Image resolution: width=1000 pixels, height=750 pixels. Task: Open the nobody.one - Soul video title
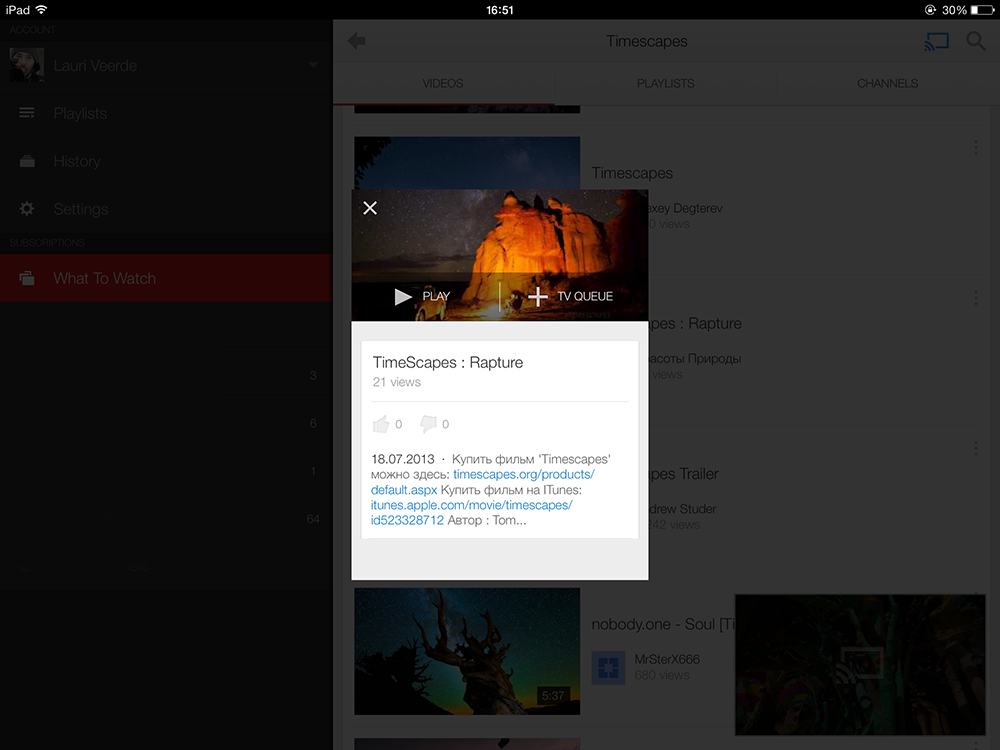[663, 624]
